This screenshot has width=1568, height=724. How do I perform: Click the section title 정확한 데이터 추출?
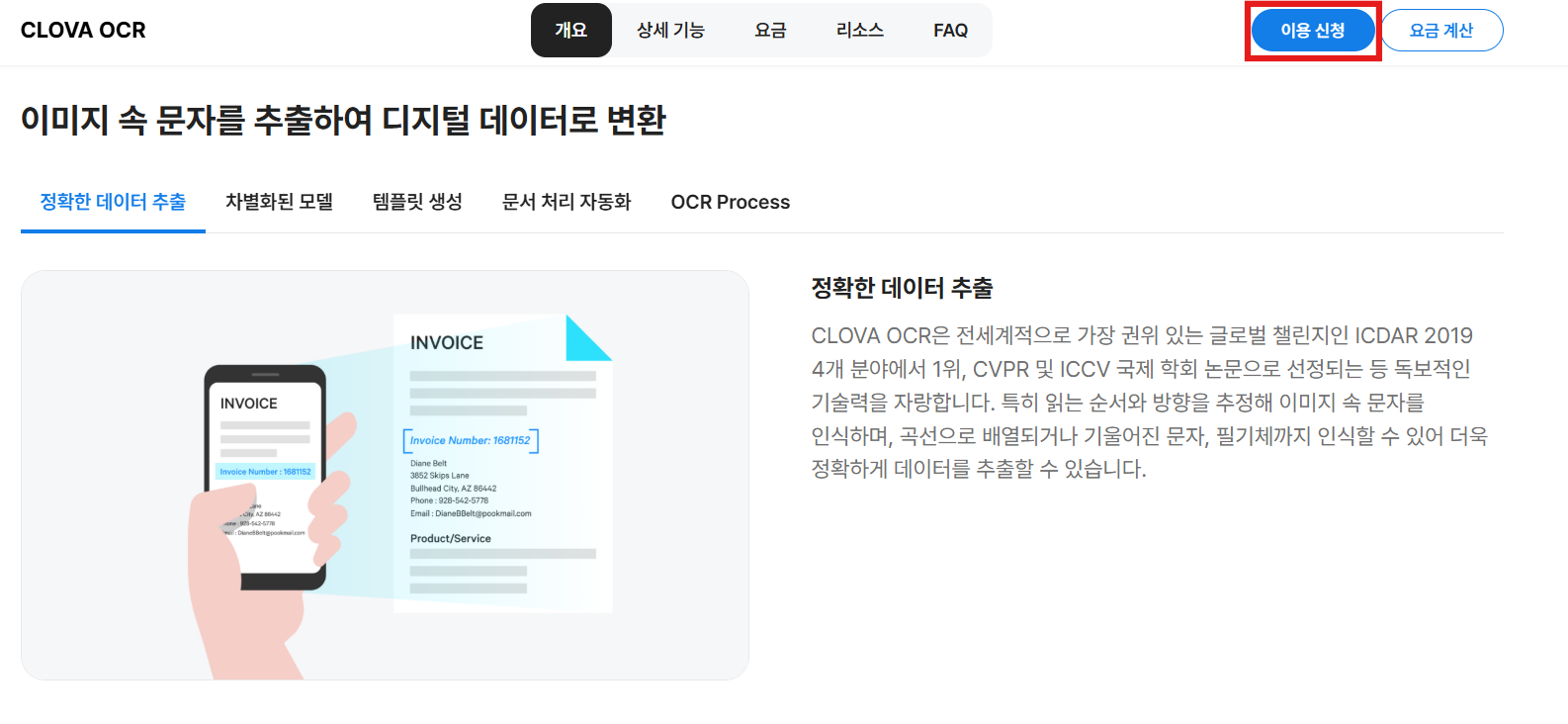pos(902,288)
